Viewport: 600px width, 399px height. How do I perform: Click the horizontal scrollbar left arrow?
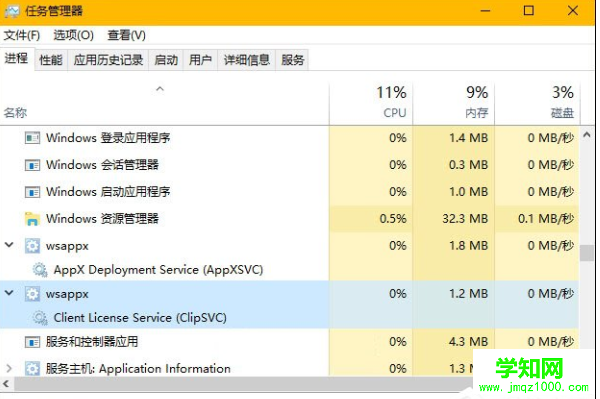6,383
